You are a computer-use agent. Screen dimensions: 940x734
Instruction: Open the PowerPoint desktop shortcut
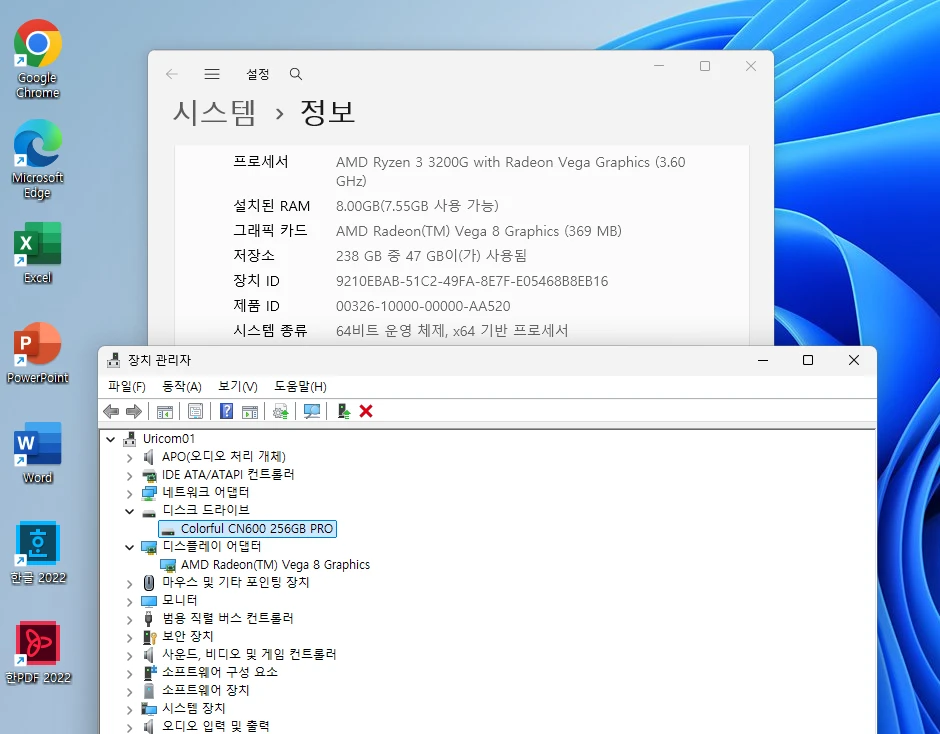[x=37, y=353]
